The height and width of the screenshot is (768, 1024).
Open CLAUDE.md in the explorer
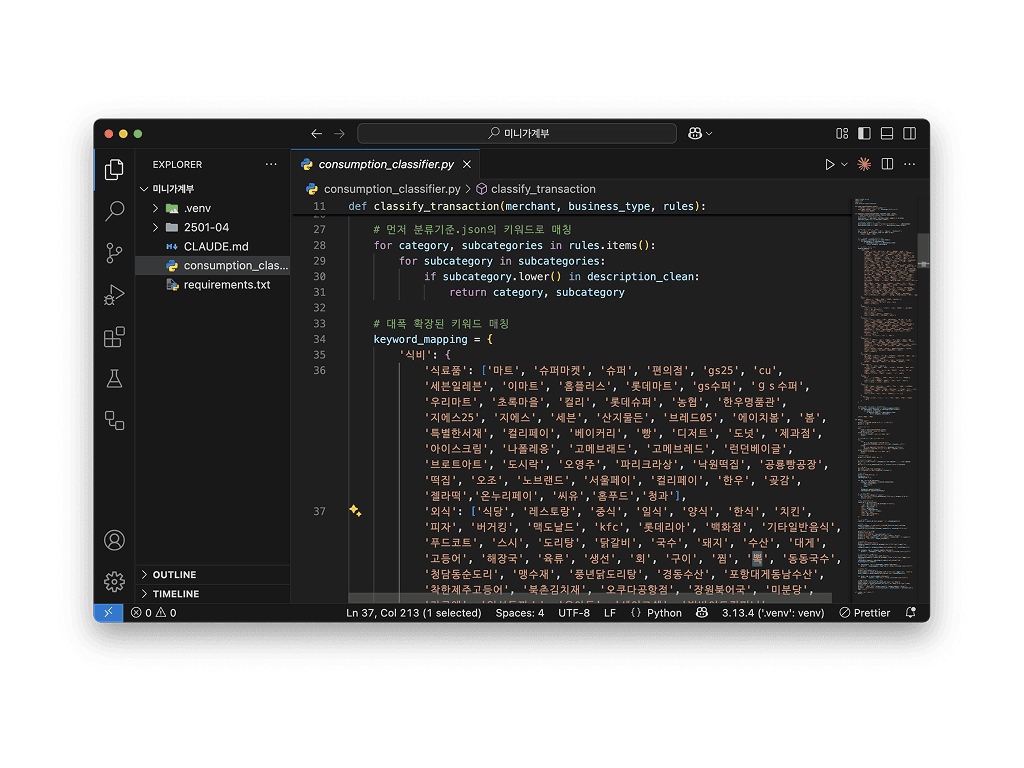click(215, 246)
